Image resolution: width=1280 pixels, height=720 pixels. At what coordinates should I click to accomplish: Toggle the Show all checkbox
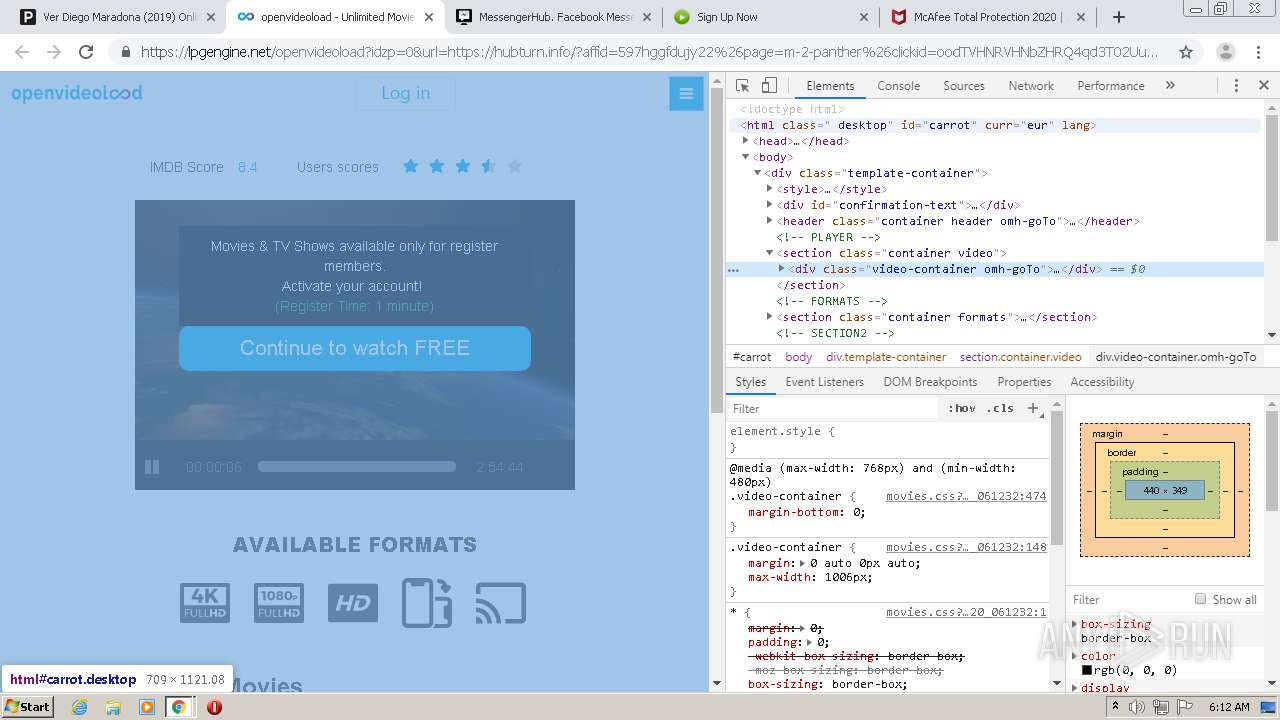click(x=1200, y=599)
